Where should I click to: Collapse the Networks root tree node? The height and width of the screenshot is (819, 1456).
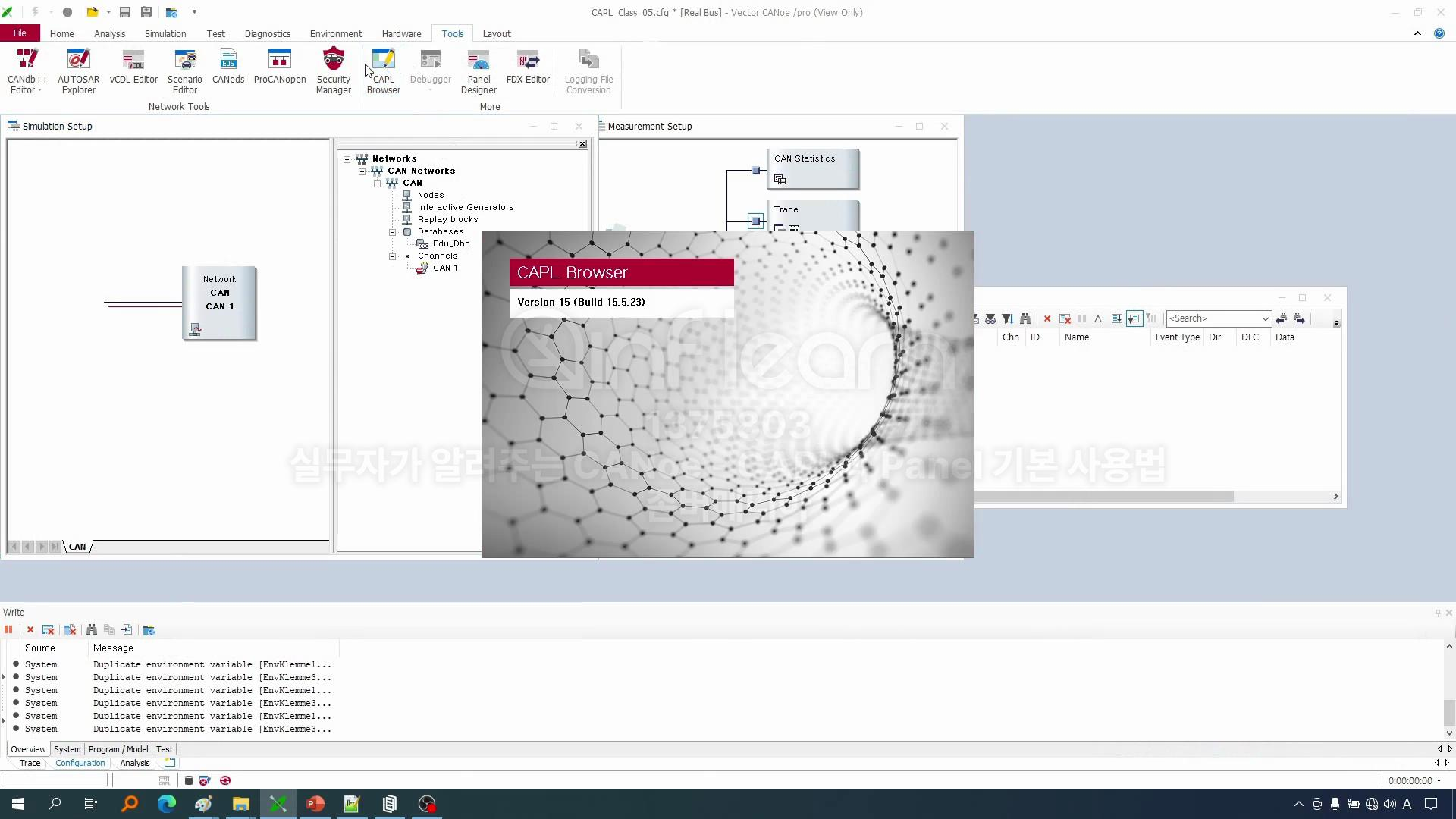click(347, 159)
